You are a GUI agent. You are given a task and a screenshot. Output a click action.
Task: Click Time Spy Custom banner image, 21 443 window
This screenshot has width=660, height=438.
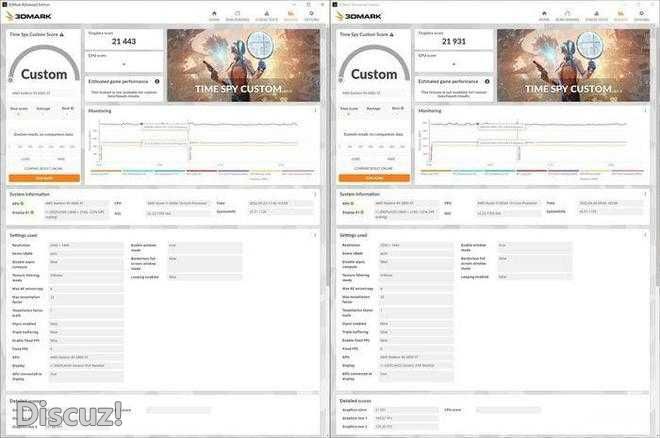243,65
